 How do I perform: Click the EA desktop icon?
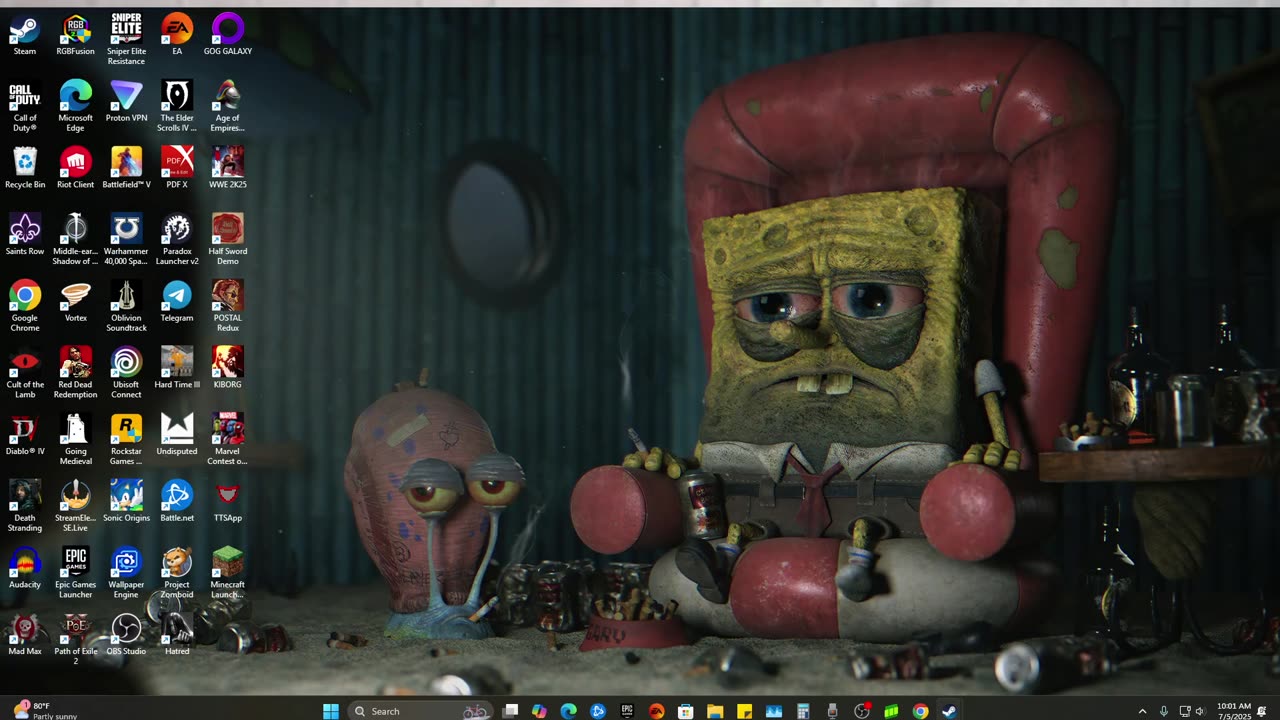coord(177,35)
